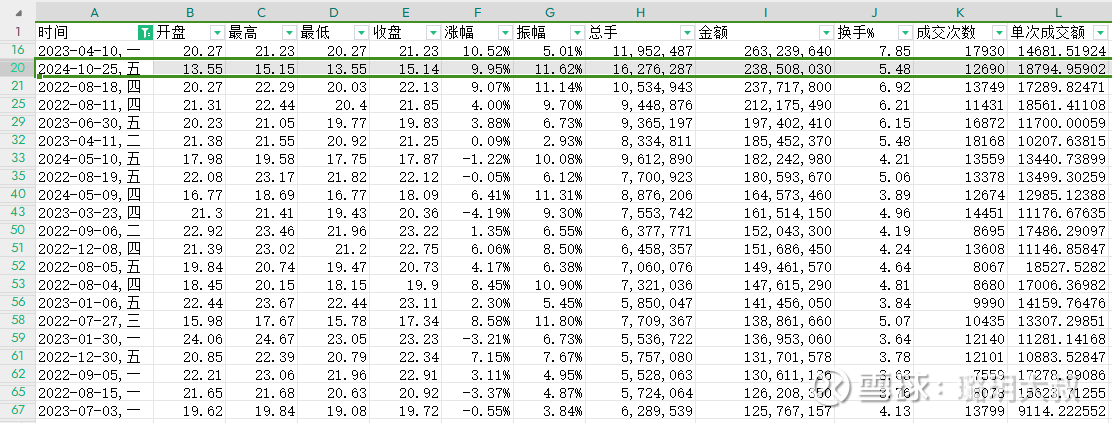The width and height of the screenshot is (1112, 423).
Task: Select column C header
Action: pos(262,12)
